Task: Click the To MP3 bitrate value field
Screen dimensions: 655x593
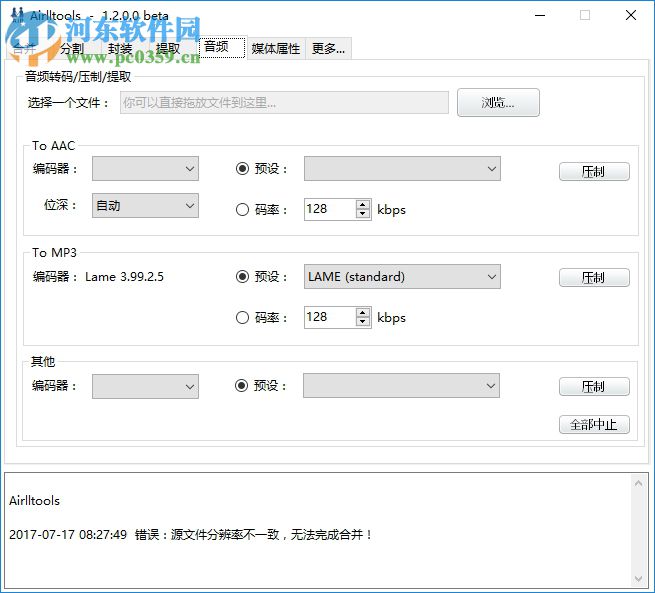Action: [330, 317]
